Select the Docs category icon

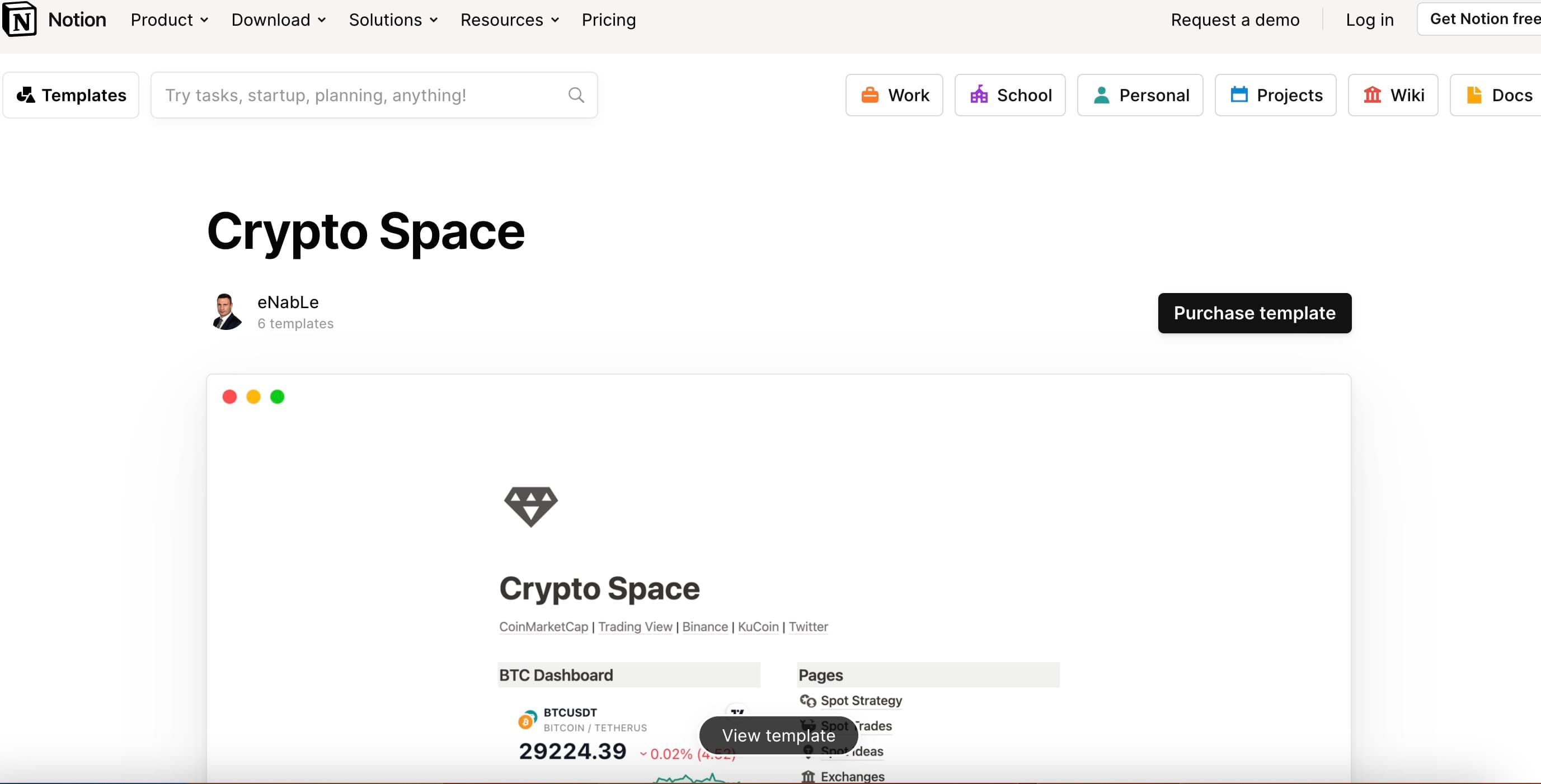click(1473, 95)
